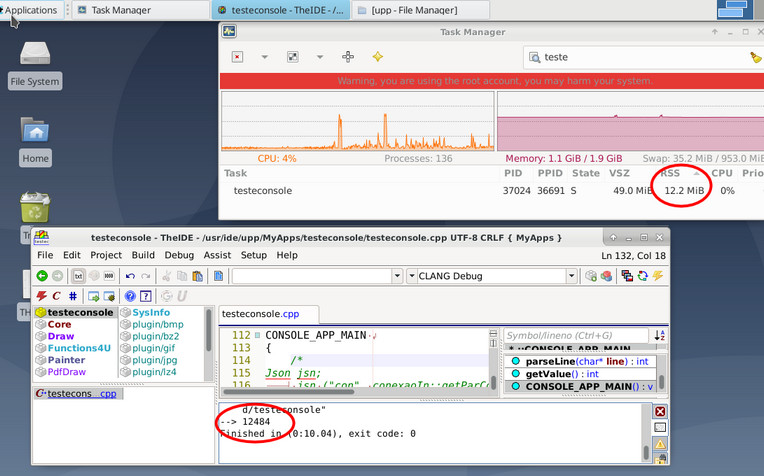Expand the dropdown arrow beside the red X icon

(x=264, y=57)
